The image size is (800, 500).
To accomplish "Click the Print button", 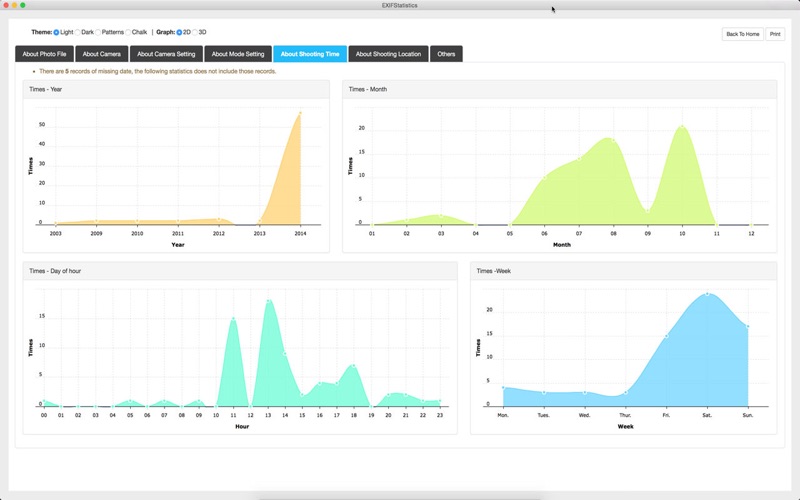I will (775, 34).
